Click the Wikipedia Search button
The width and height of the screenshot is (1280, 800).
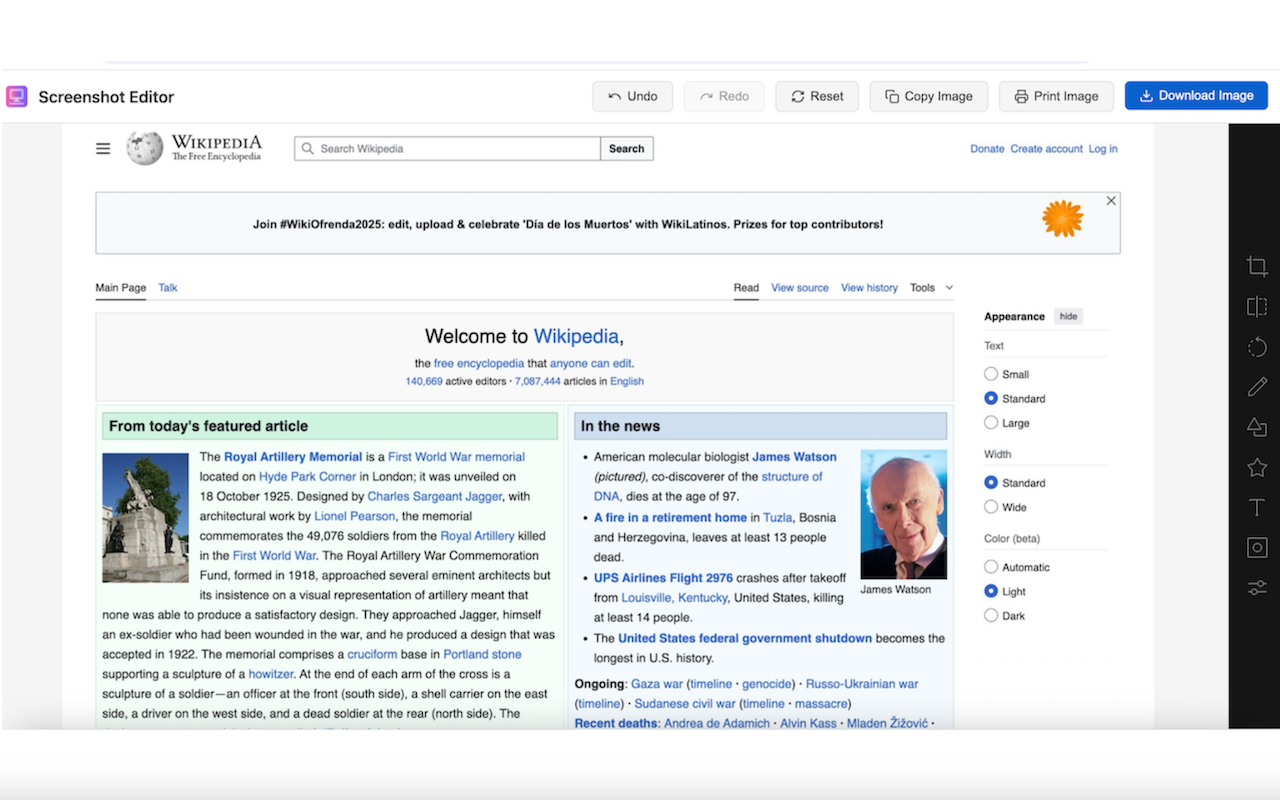(626, 148)
